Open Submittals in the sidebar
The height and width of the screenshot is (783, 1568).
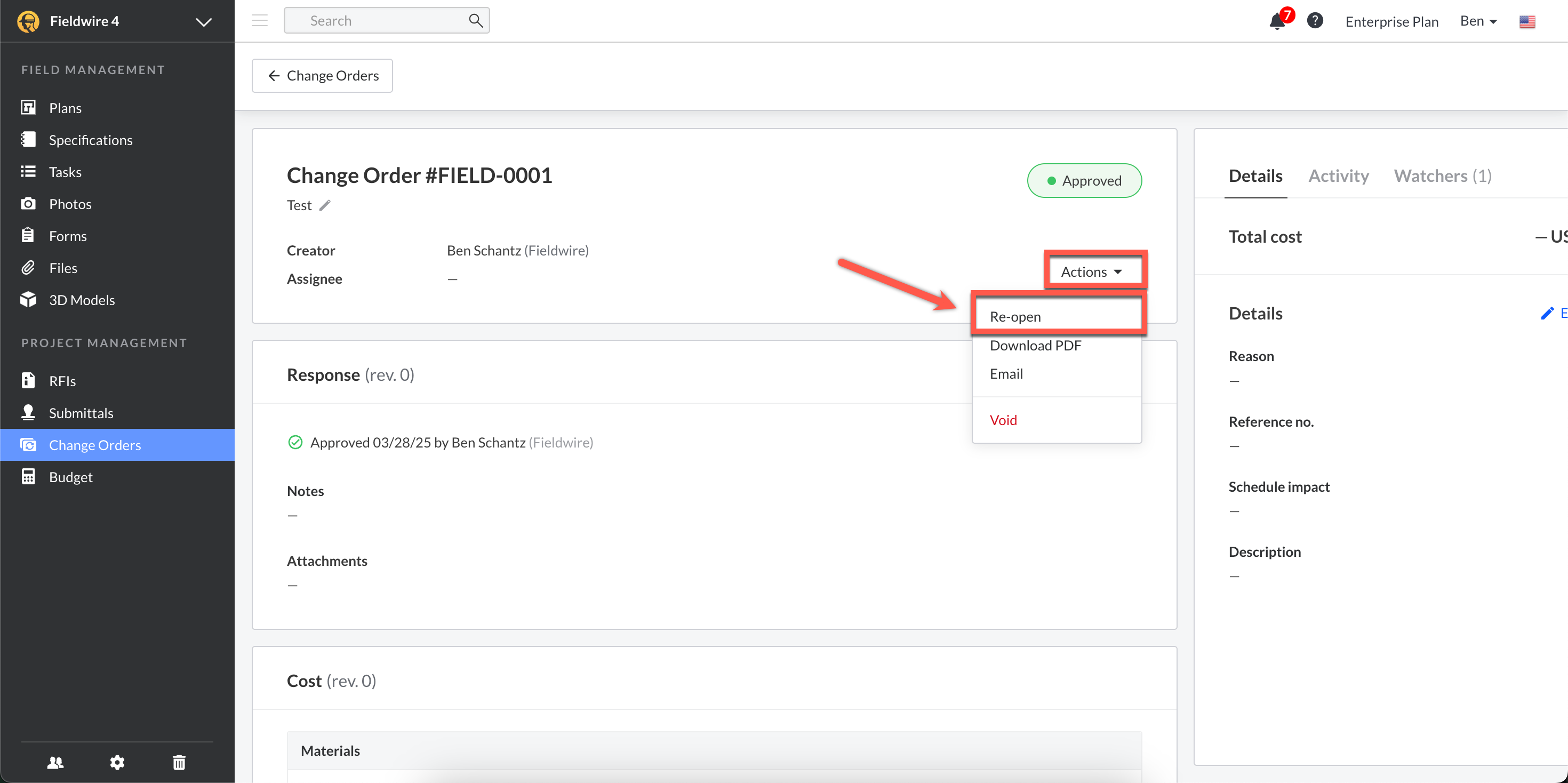81,413
